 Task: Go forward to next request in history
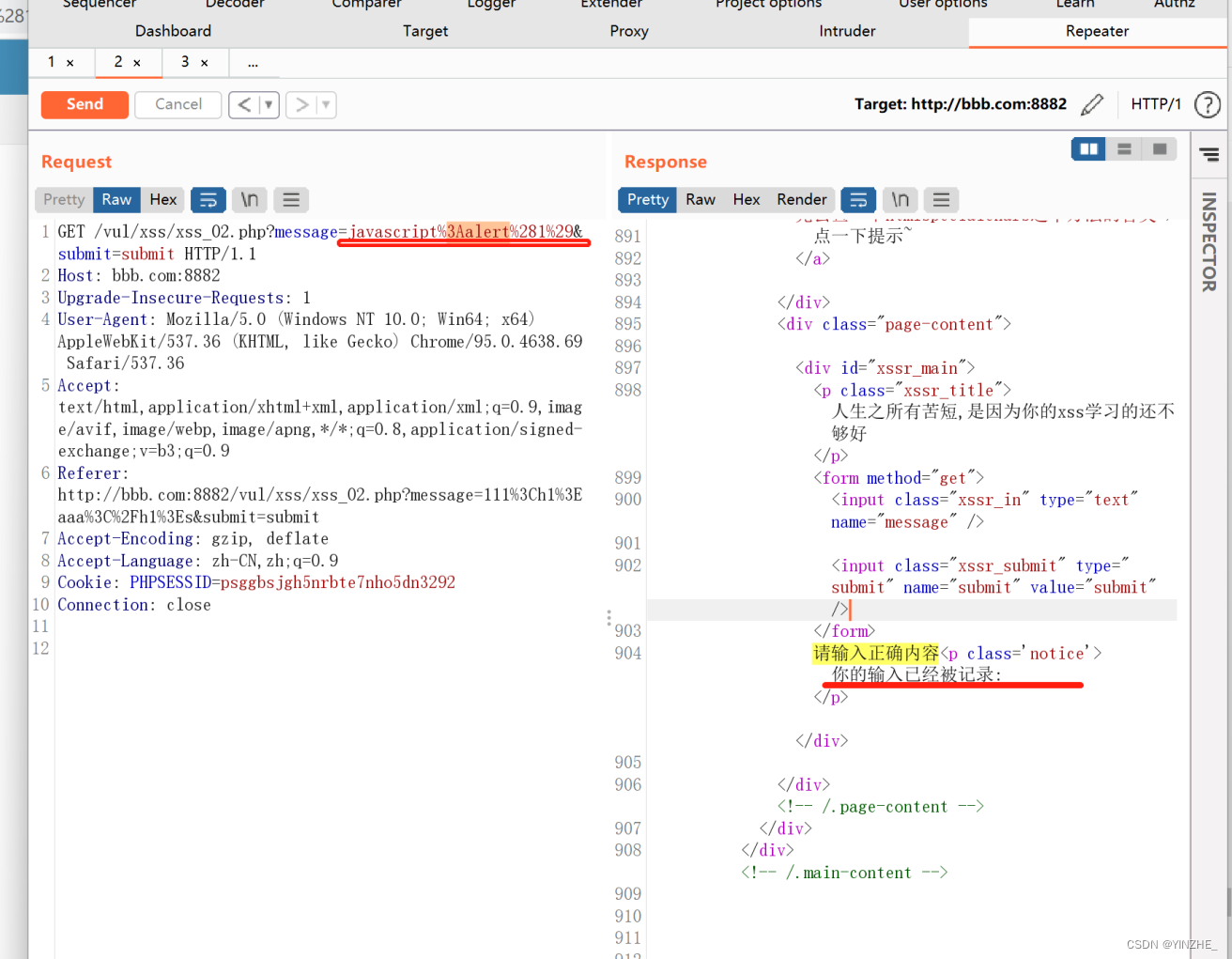(x=301, y=104)
